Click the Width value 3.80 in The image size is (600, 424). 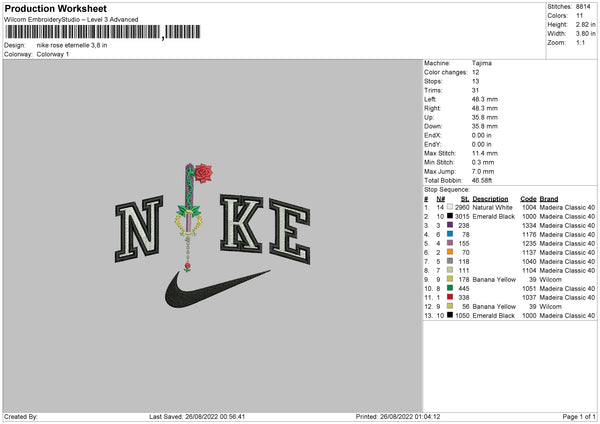tap(586, 34)
